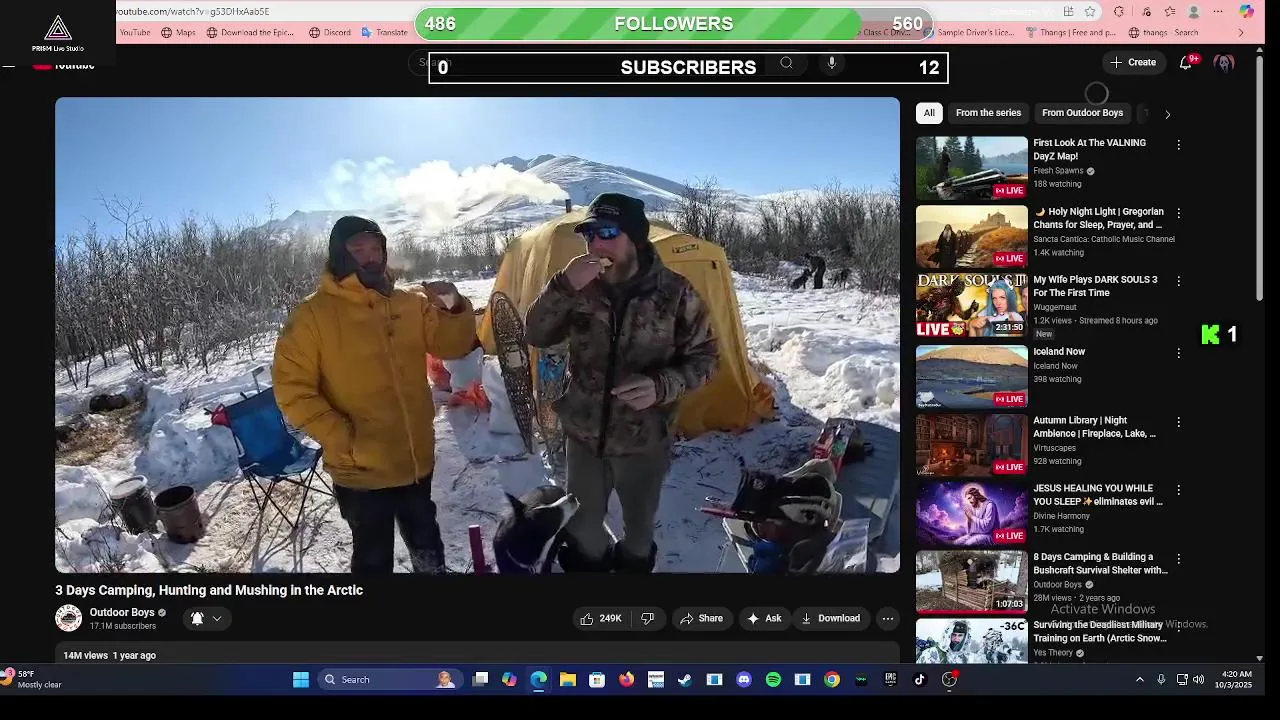1280x720 pixels.
Task: Open Firefox from the taskbar
Action: 626,680
